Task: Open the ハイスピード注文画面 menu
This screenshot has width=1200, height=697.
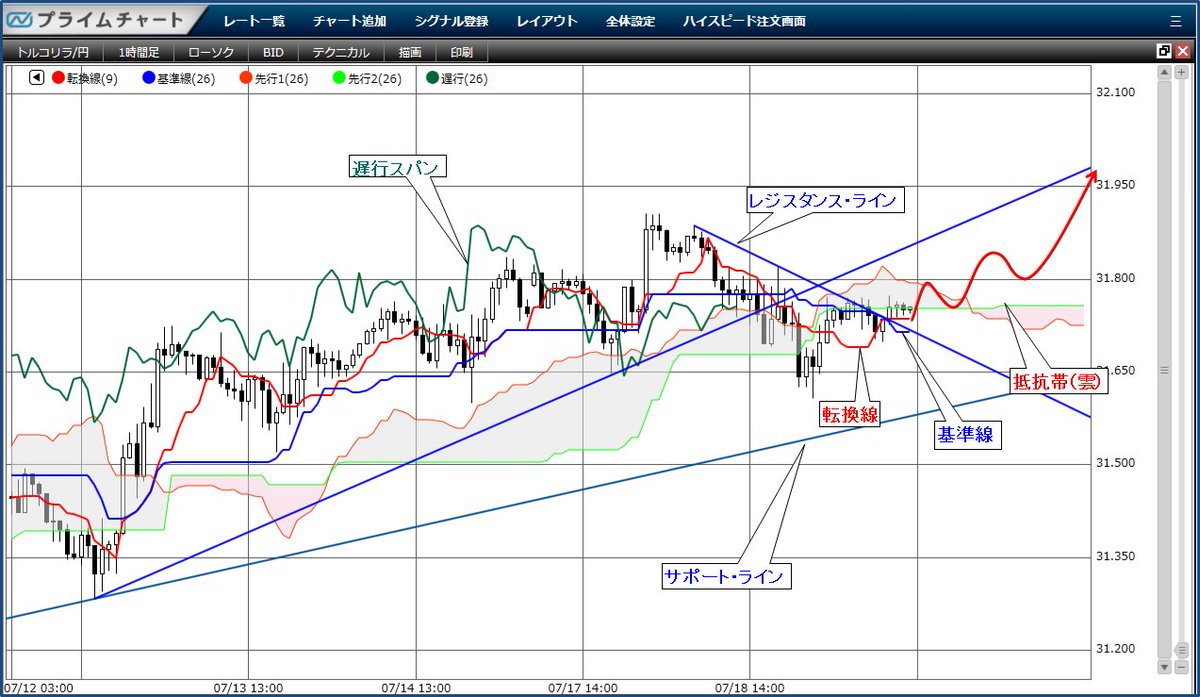Action: click(744, 21)
